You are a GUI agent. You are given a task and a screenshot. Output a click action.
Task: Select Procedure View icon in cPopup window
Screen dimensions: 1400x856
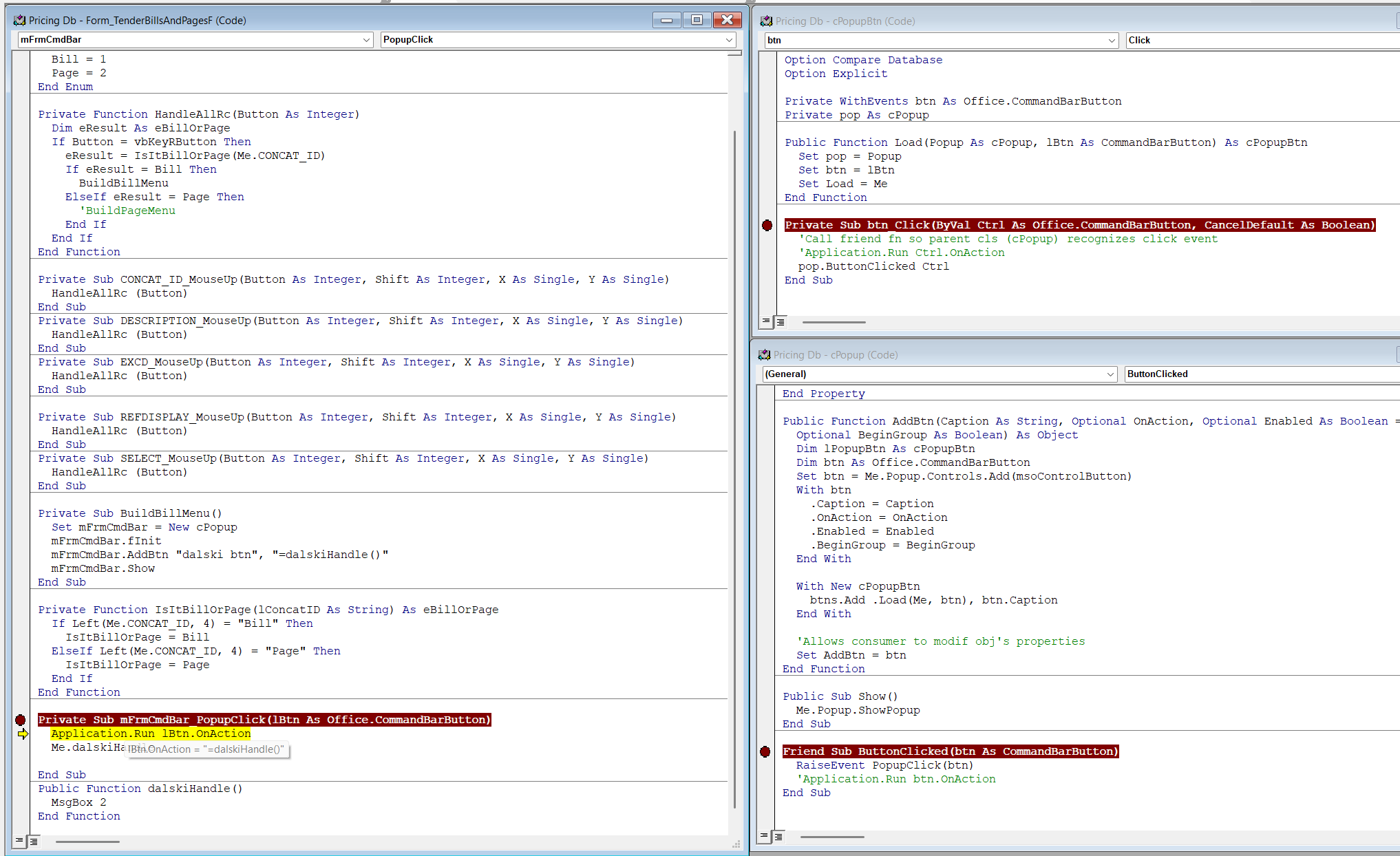pos(764,836)
